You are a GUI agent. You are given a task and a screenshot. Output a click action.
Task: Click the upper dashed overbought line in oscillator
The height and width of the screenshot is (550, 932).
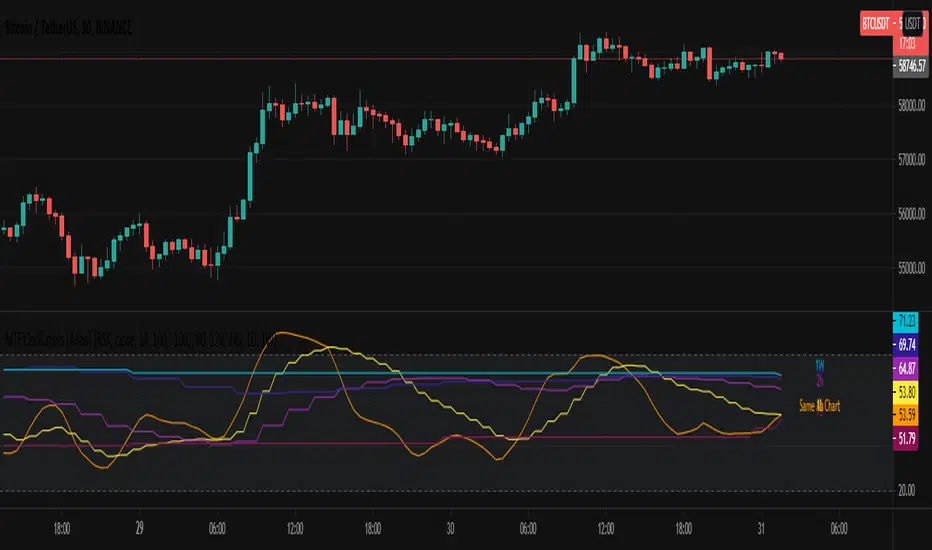pos(446,355)
